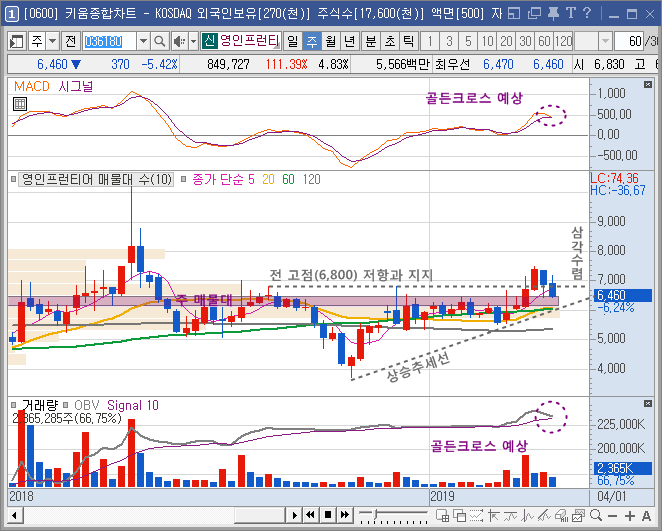Expand the speaker options dropdown
662x531 pixels.
193,41
